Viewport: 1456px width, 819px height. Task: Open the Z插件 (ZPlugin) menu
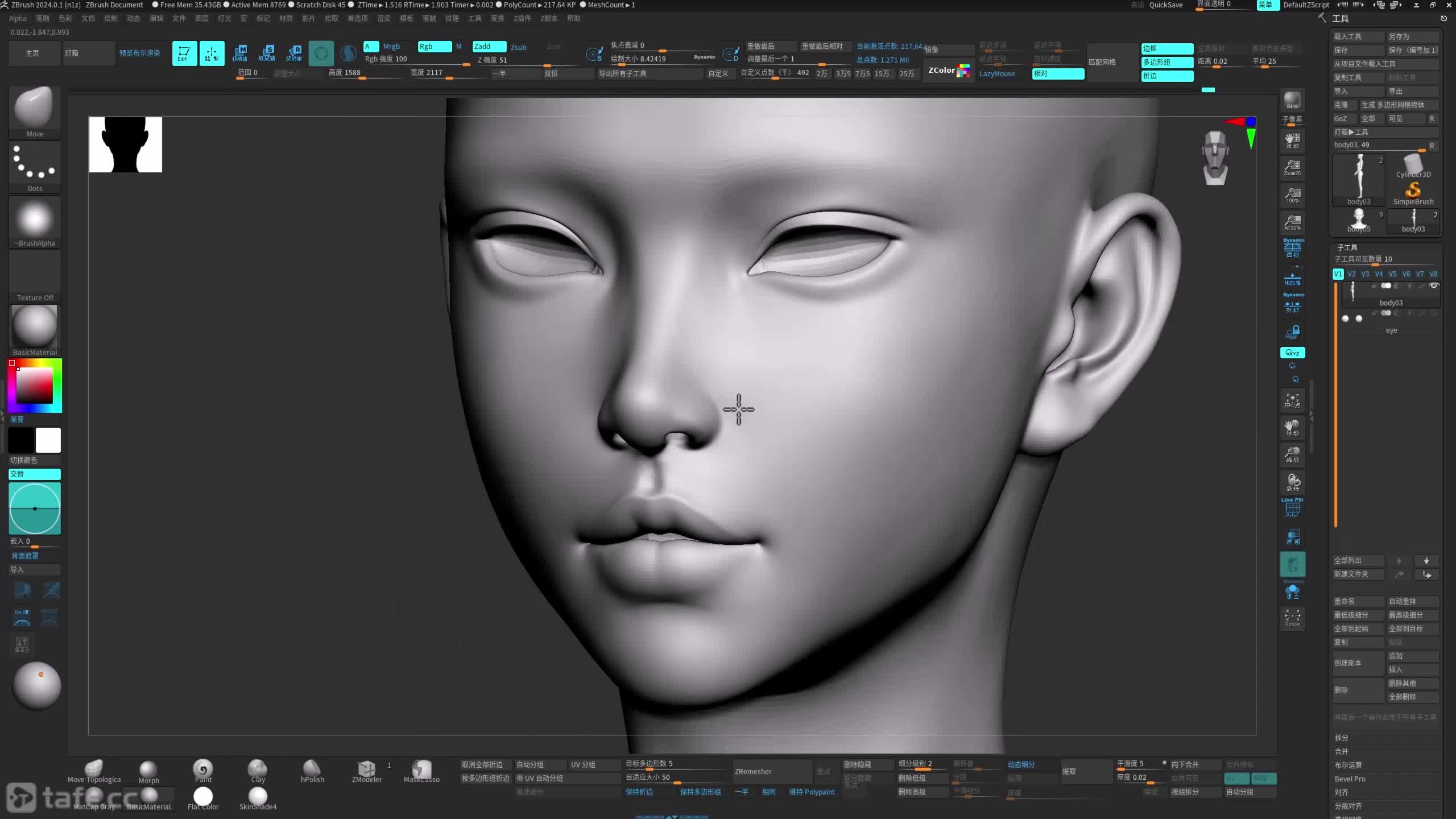522,18
